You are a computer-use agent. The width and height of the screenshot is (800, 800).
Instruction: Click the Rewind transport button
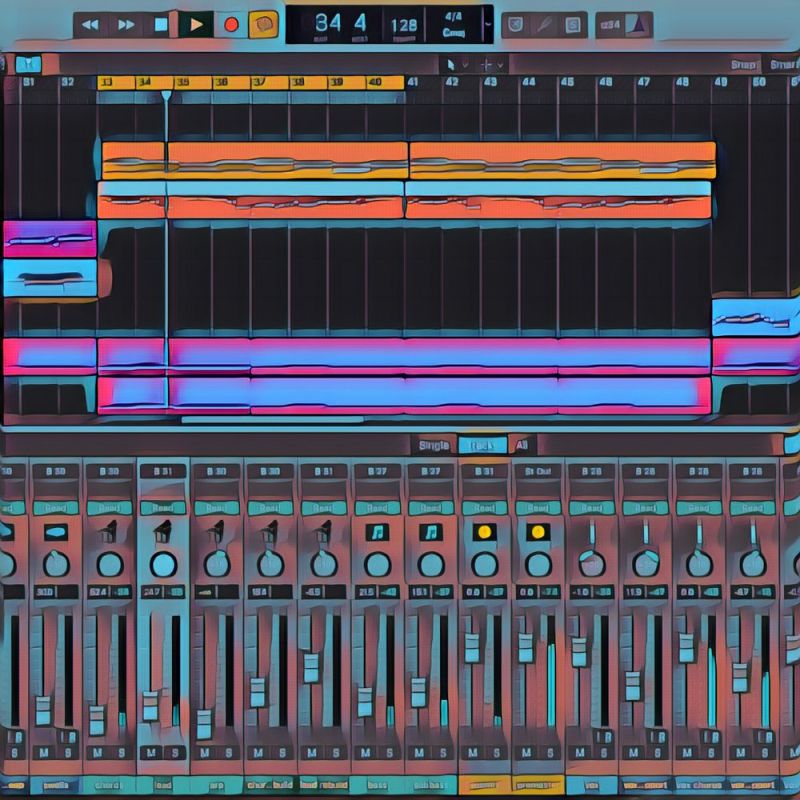(90, 25)
